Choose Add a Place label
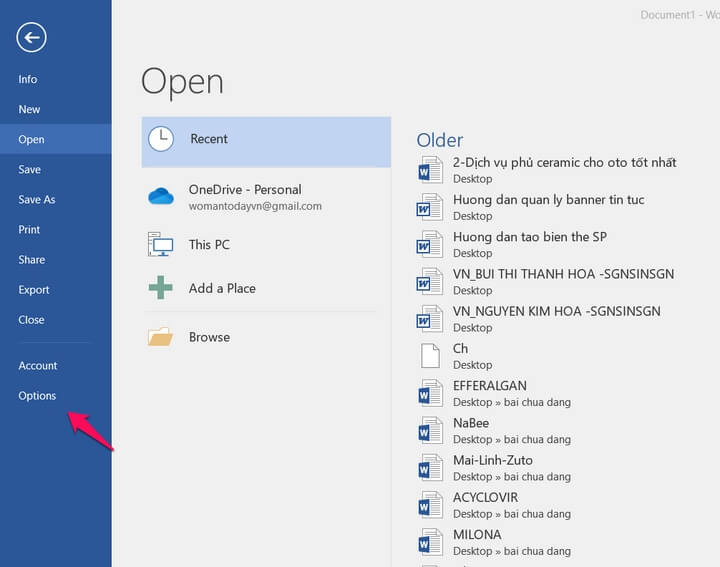The height and width of the screenshot is (567, 720). (222, 288)
